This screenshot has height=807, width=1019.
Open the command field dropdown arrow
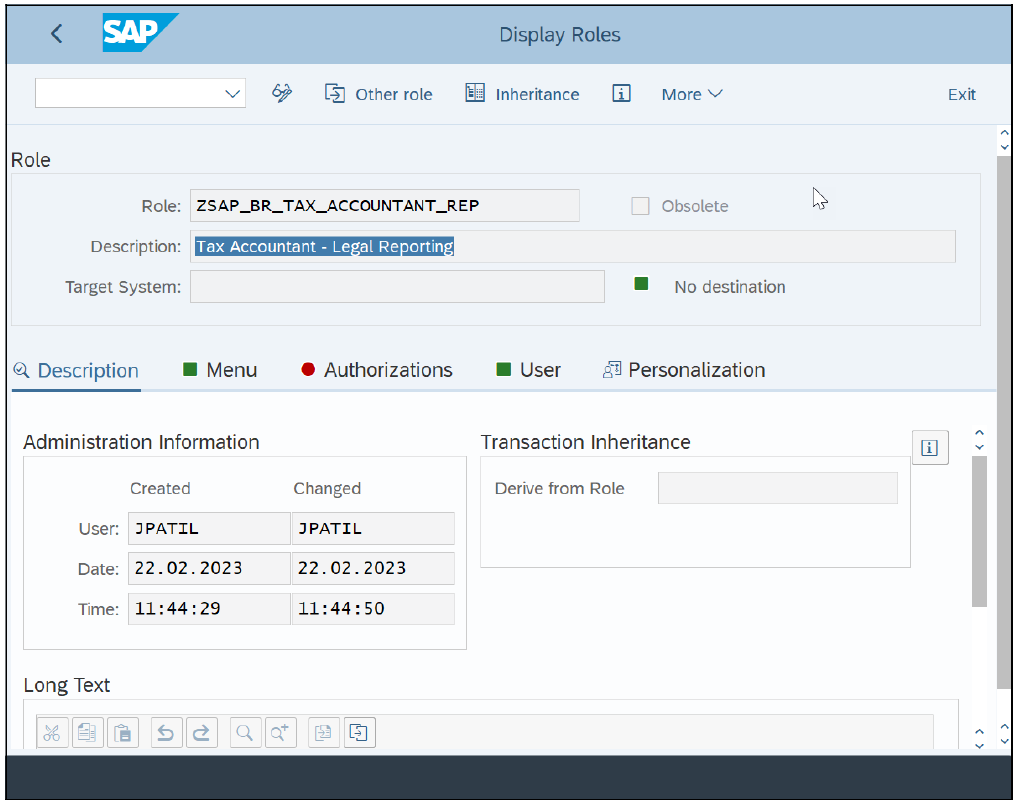click(233, 94)
